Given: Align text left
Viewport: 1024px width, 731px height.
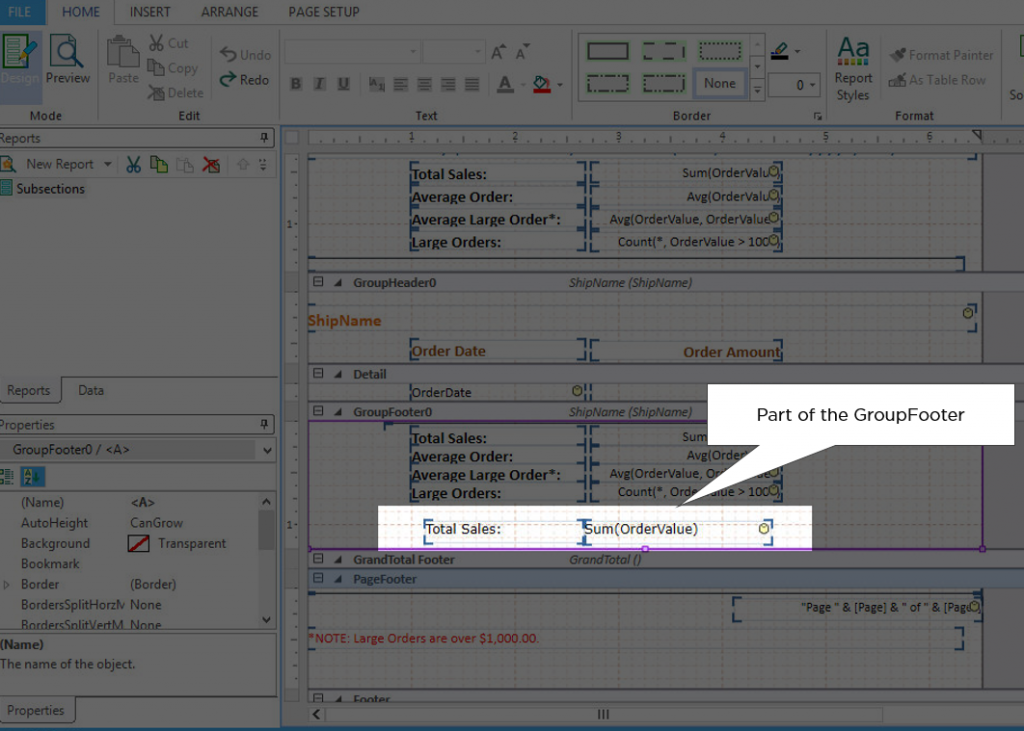Looking at the screenshot, I should [400, 84].
